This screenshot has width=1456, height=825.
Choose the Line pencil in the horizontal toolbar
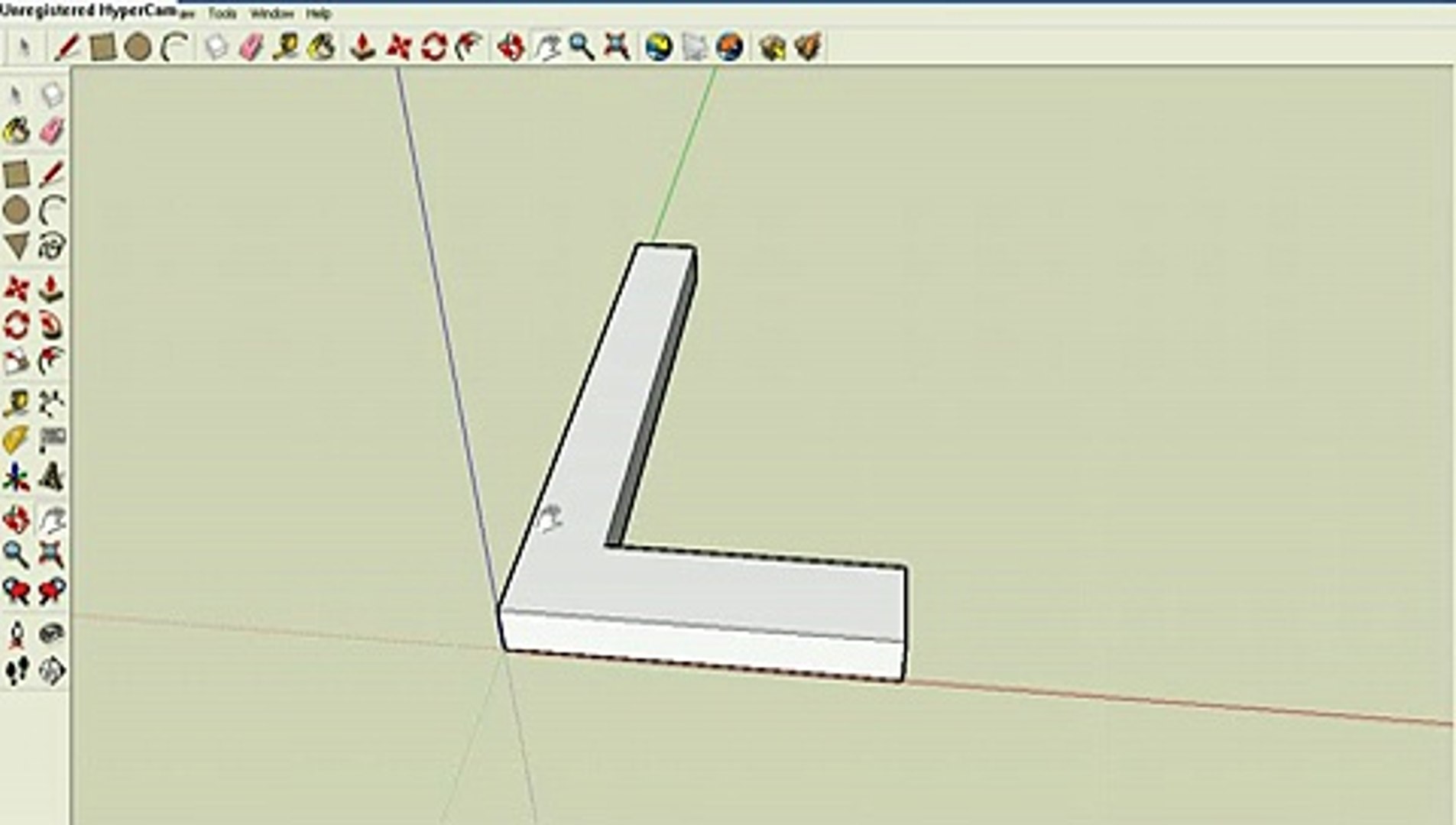66,47
